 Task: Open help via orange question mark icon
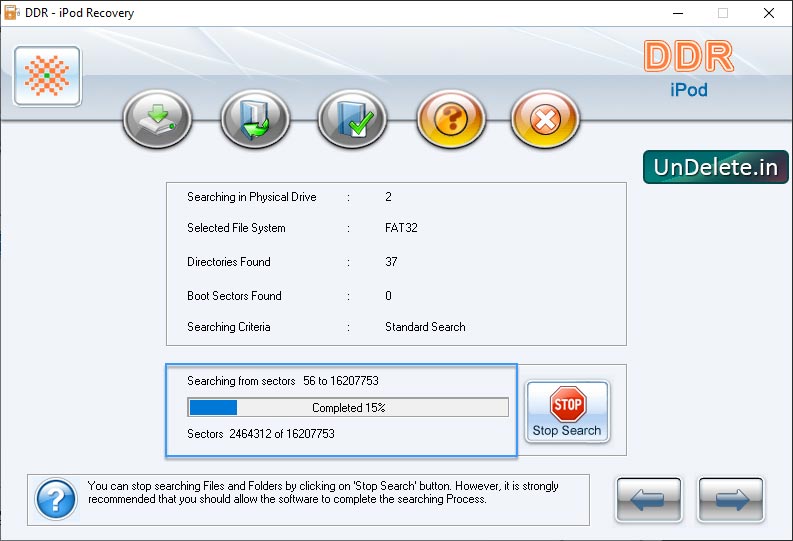[x=451, y=119]
